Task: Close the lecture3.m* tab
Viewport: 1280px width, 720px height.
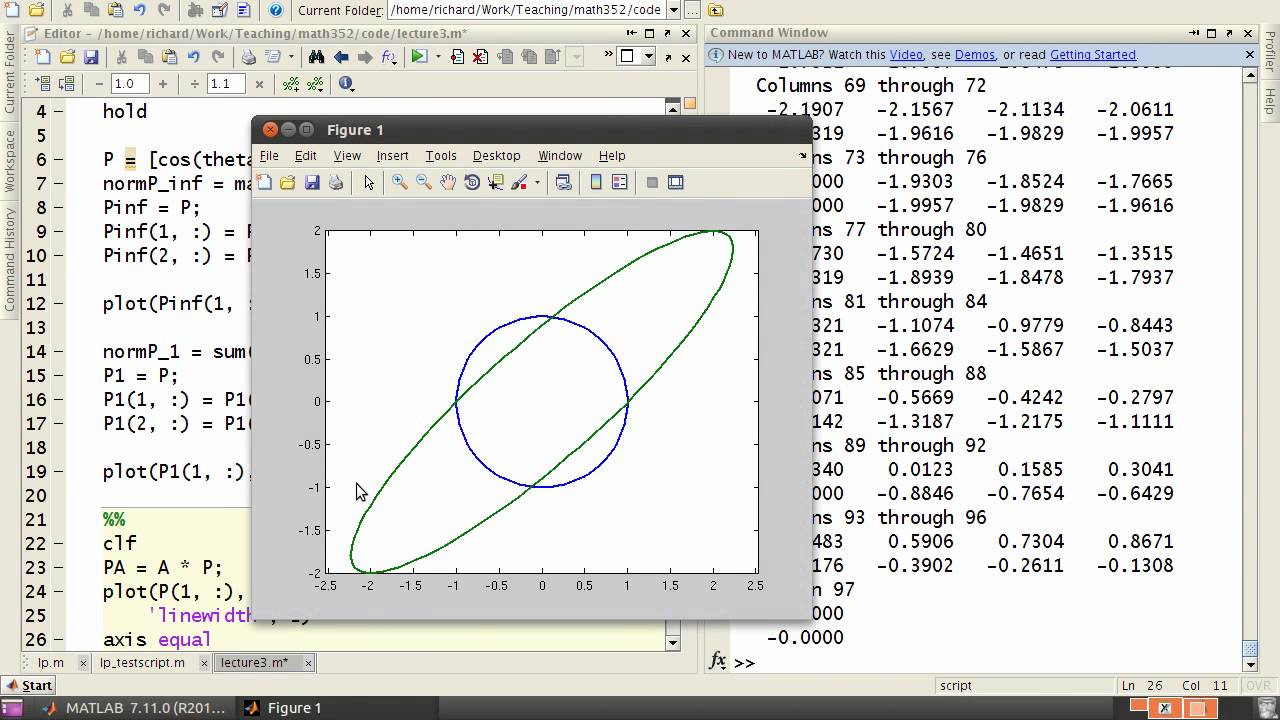Action: click(x=308, y=663)
